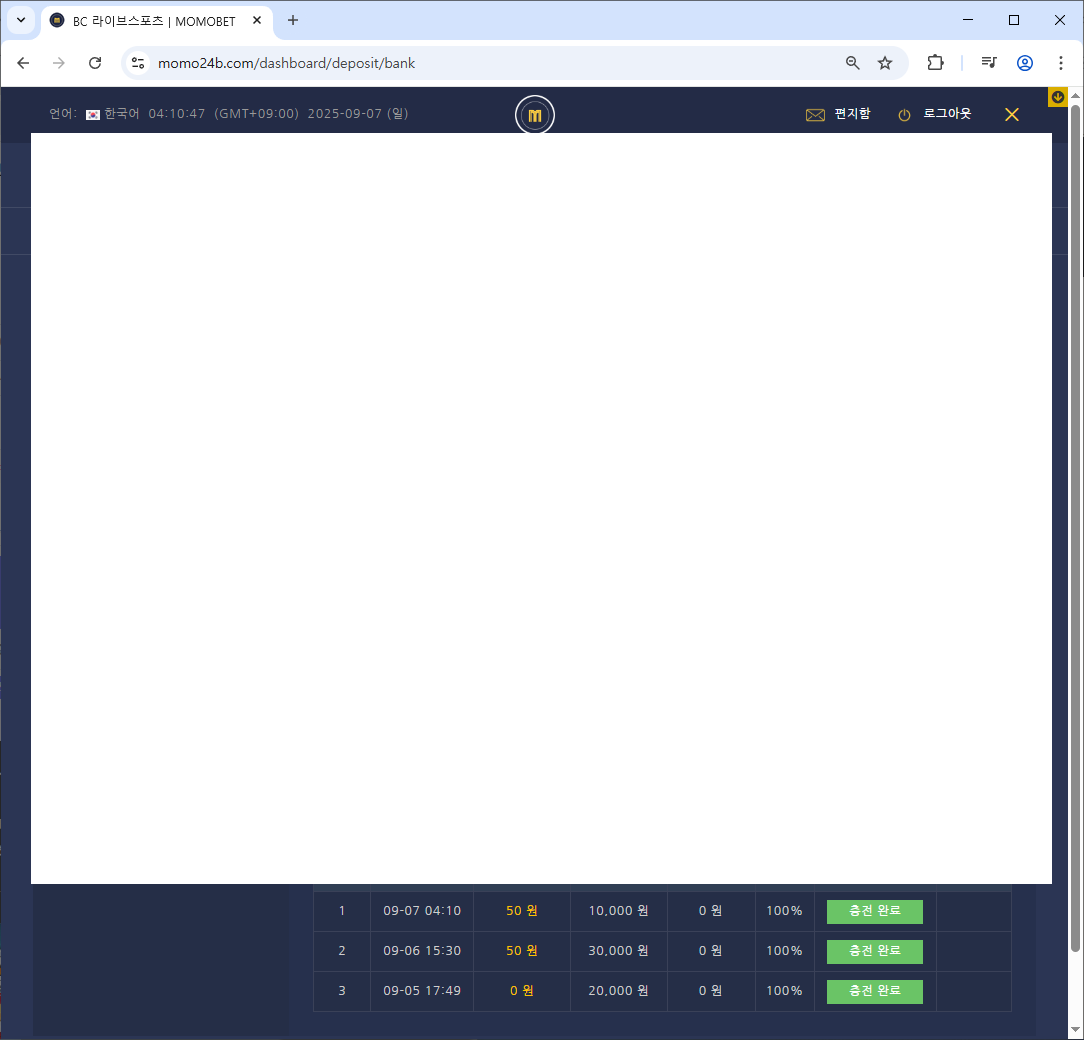Open a new browser tab
The width and height of the screenshot is (1084, 1040).
tap(292, 20)
